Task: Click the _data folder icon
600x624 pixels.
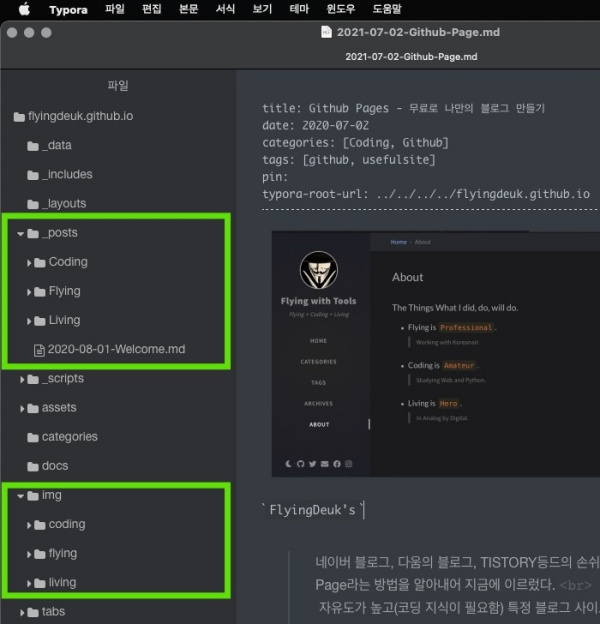Action: click(33, 146)
